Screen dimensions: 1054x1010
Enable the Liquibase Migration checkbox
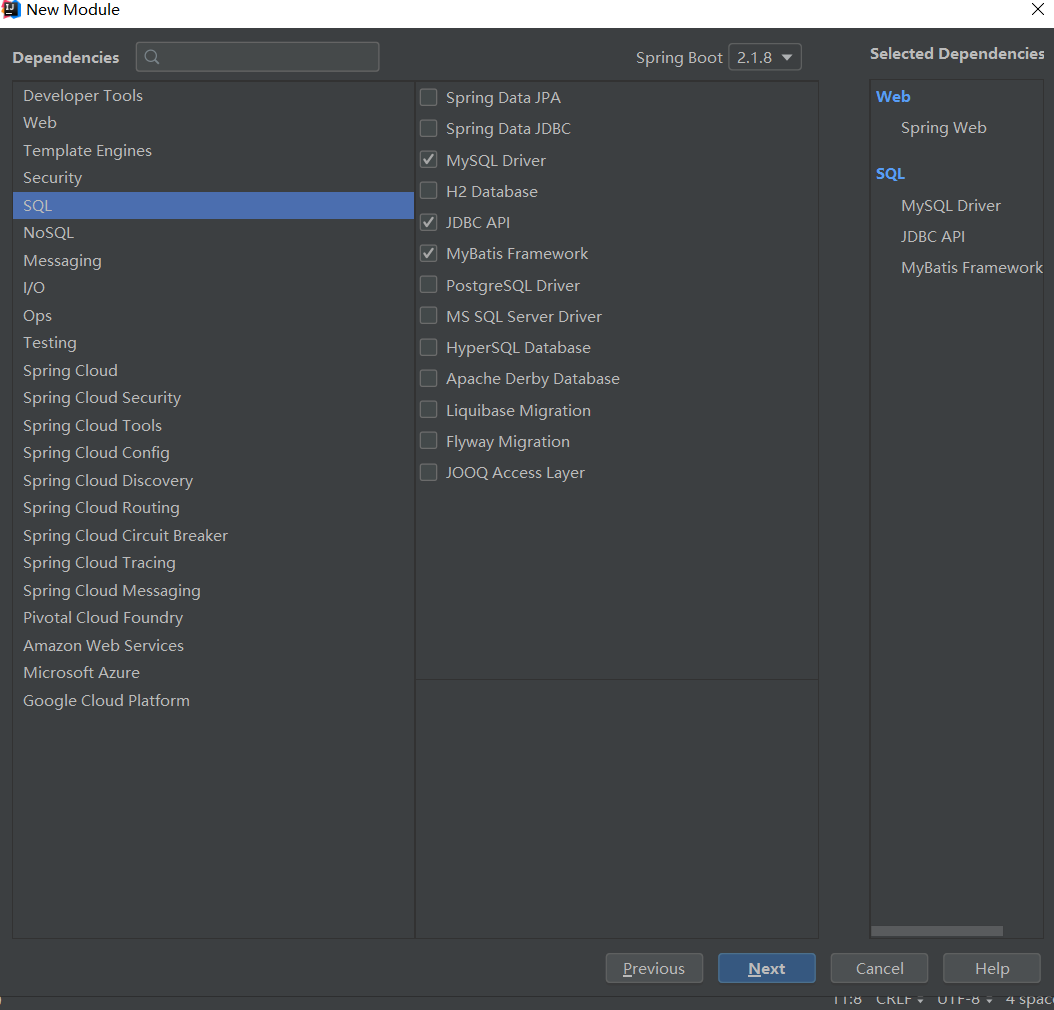tap(428, 410)
